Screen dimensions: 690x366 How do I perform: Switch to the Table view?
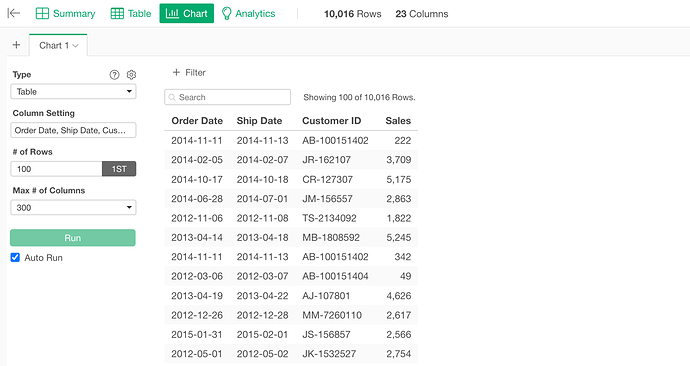tap(131, 14)
